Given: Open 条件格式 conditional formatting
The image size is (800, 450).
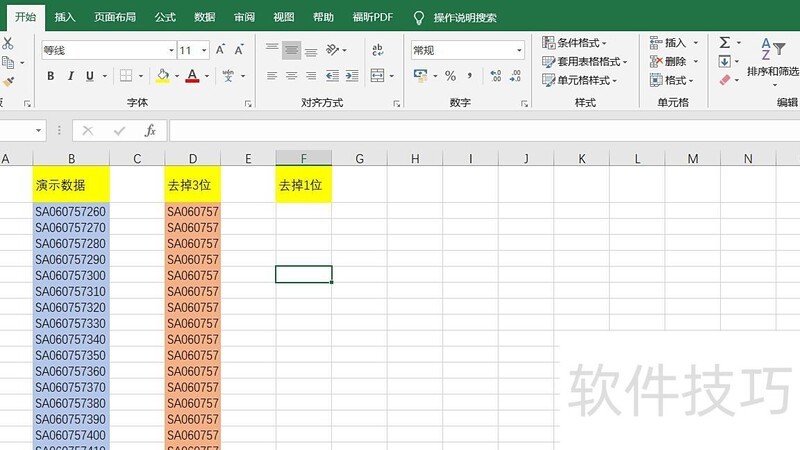Looking at the screenshot, I should pos(574,43).
